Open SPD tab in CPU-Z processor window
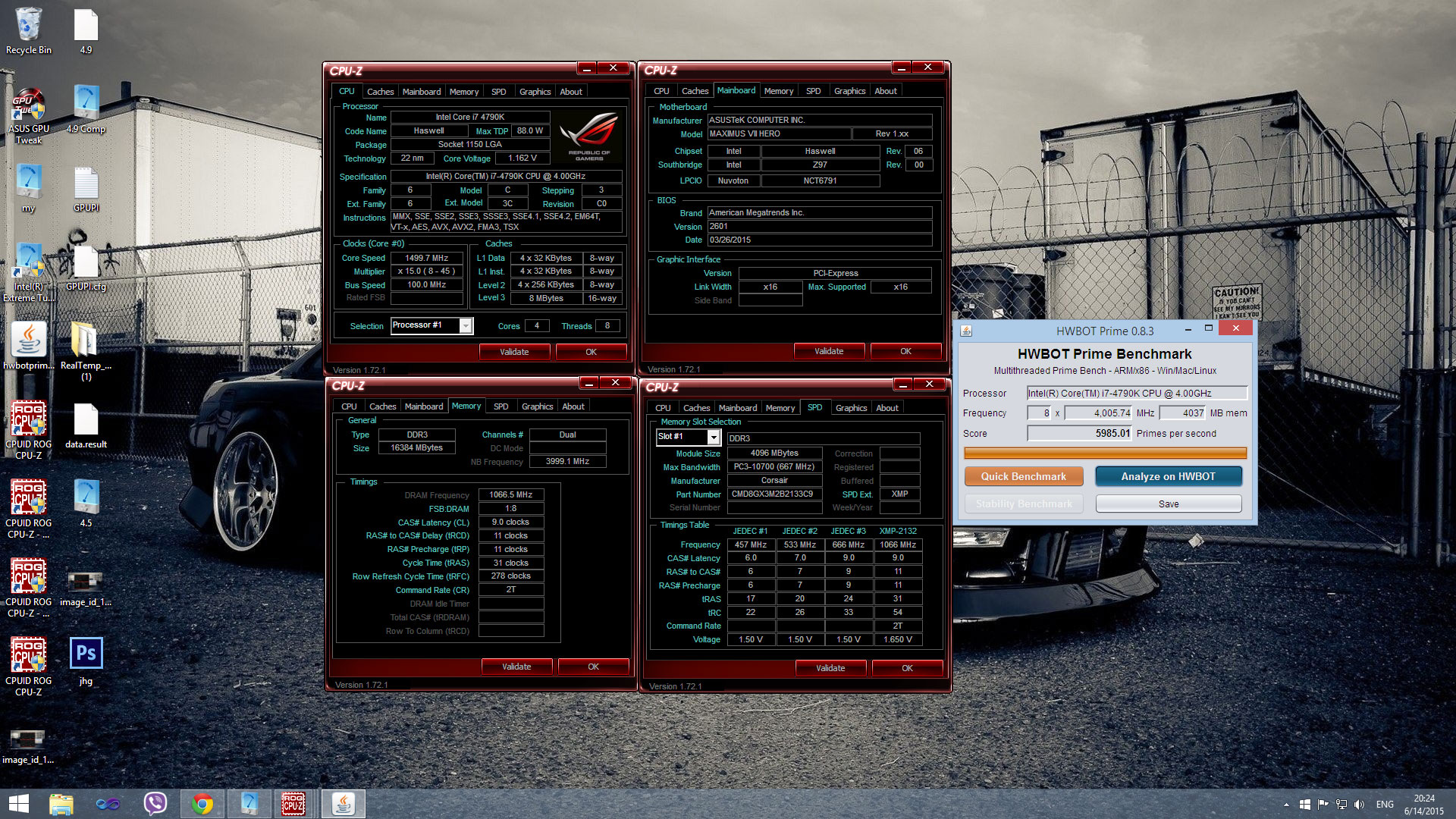Image resolution: width=1456 pixels, height=819 pixels. (x=498, y=92)
